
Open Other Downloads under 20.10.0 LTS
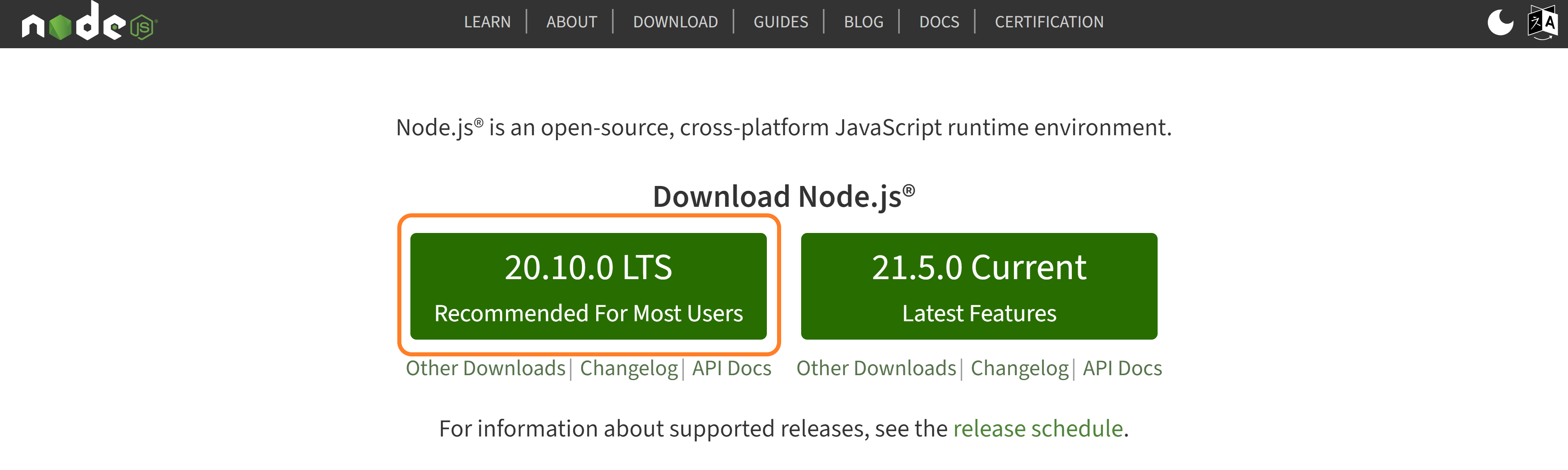tap(486, 368)
